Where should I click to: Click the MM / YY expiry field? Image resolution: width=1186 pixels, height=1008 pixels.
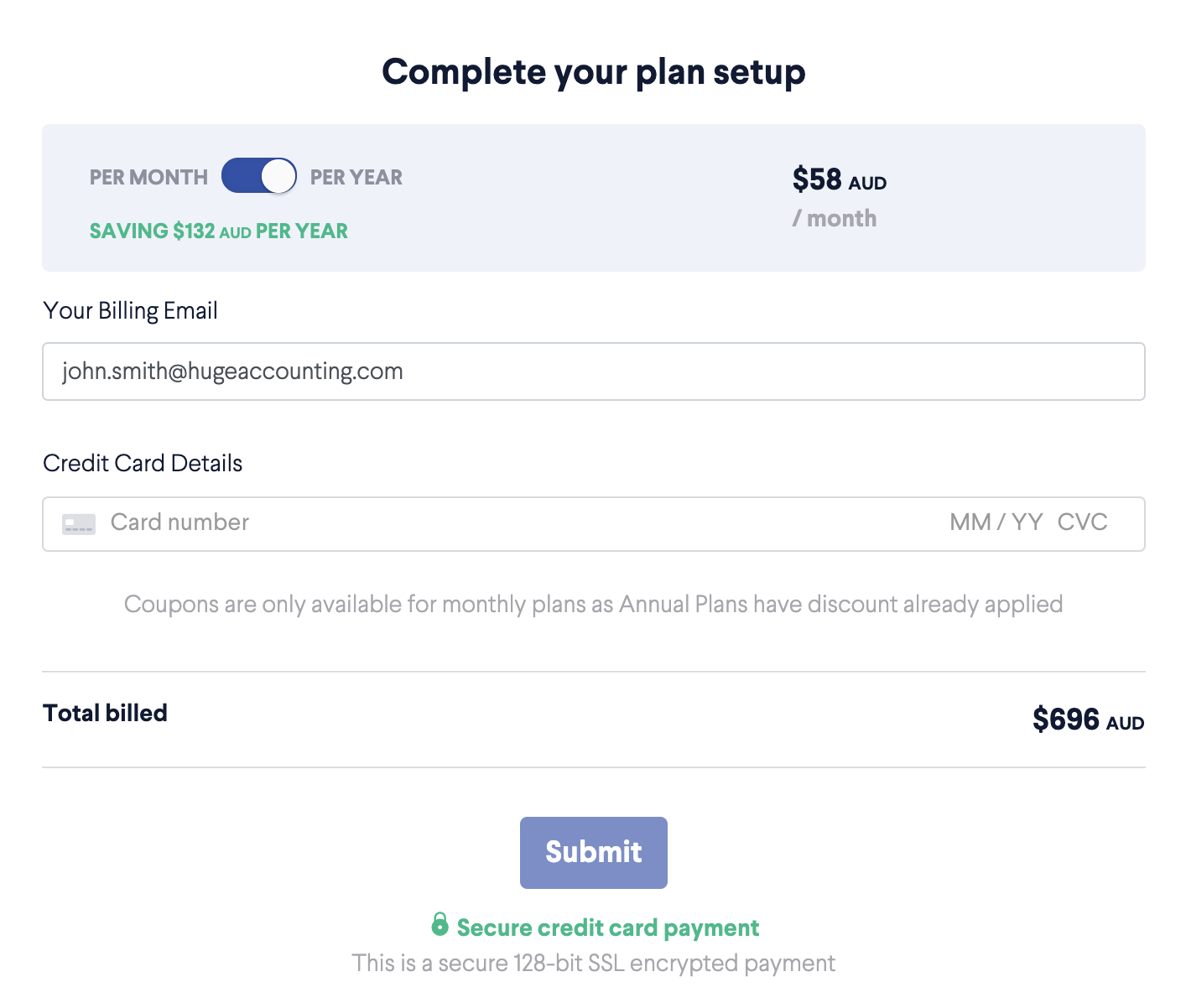[996, 522]
